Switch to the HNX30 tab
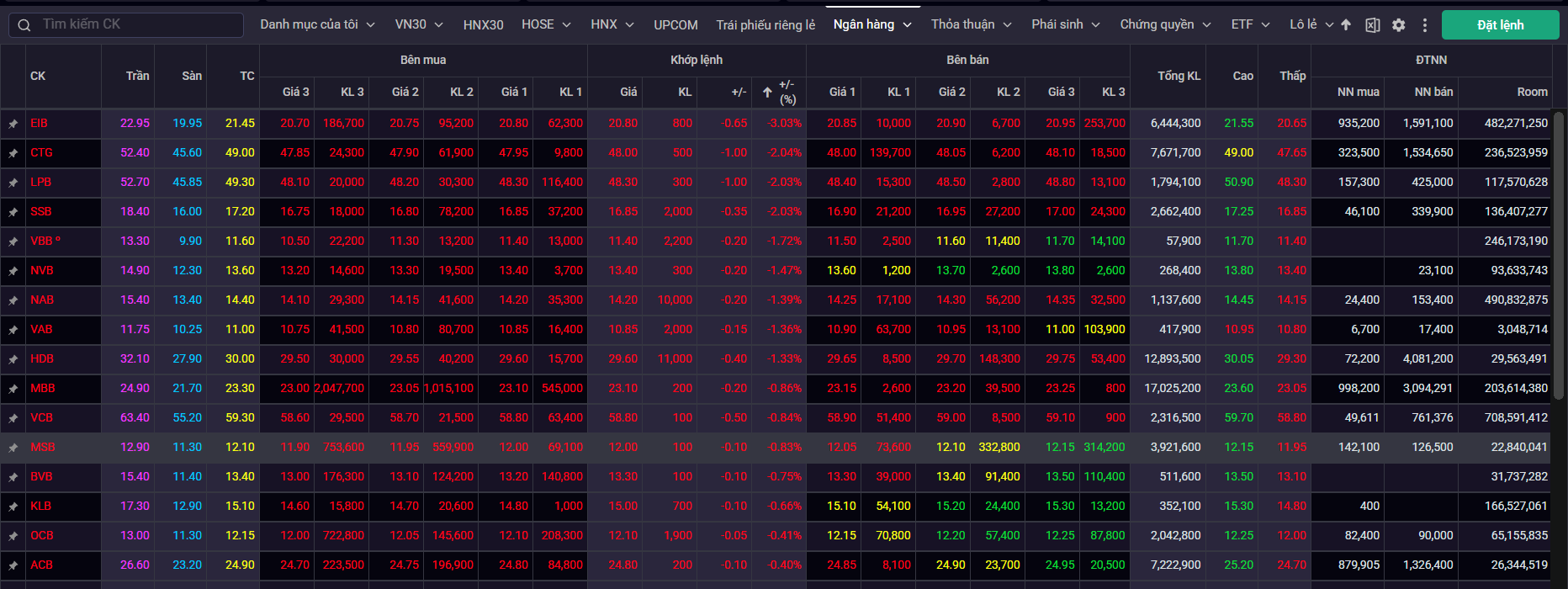The image size is (1568, 589). click(x=483, y=25)
